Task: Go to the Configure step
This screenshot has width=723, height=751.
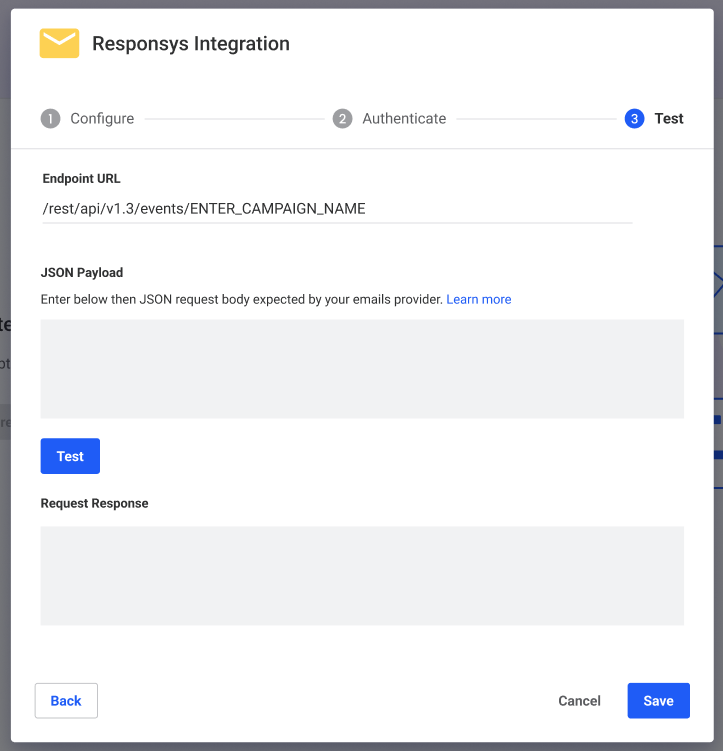Action: [x=102, y=119]
